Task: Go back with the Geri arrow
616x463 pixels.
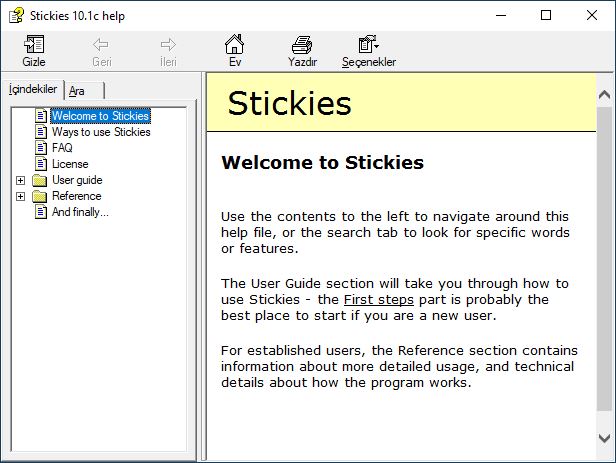Action: pos(101,51)
